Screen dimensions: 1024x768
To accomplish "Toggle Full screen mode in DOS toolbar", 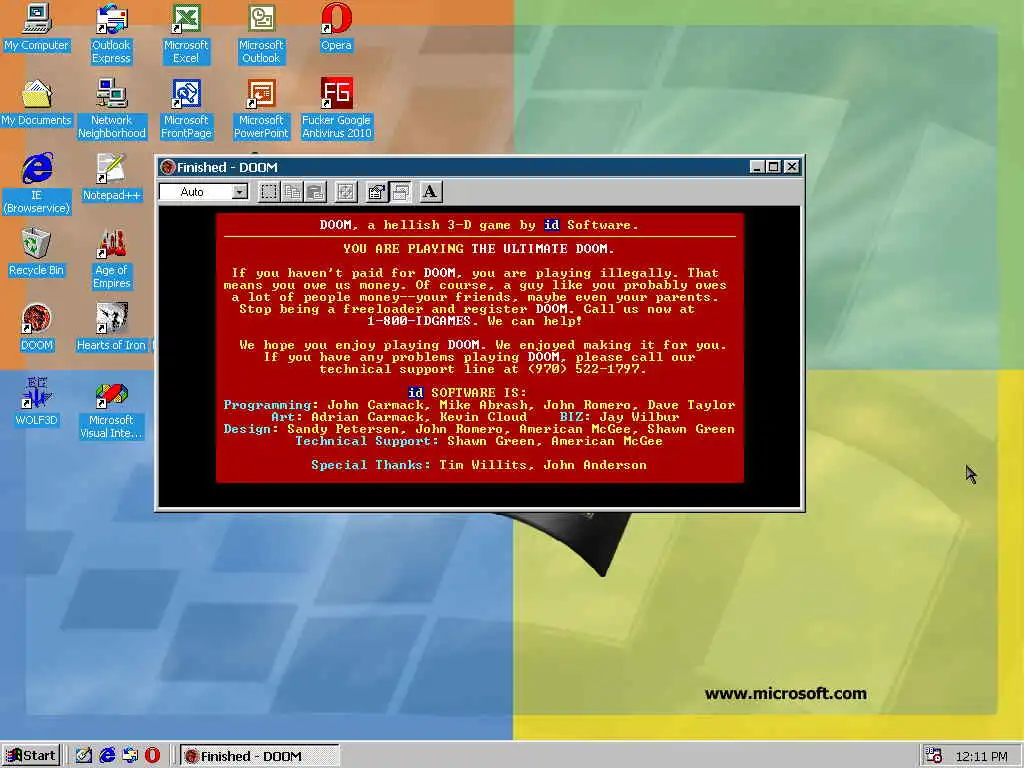I will [x=345, y=191].
